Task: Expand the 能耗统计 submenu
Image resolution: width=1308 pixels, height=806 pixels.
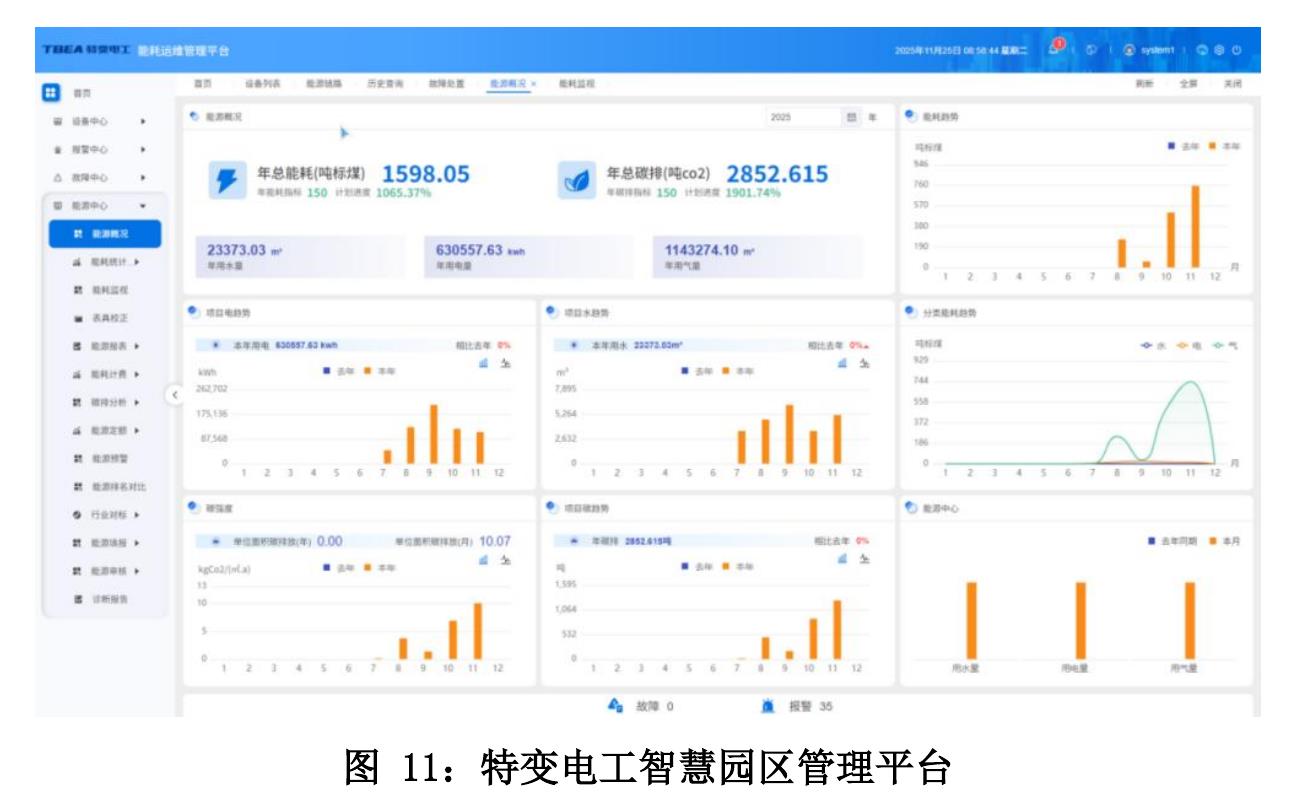Action: 136,262
